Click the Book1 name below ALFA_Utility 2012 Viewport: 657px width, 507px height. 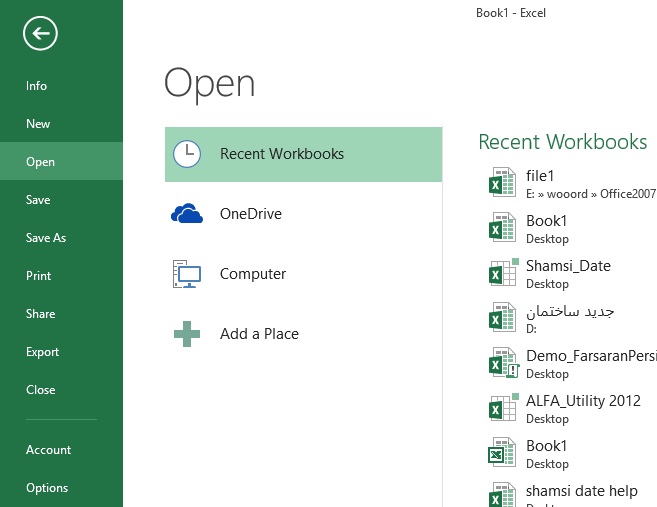tap(546, 446)
